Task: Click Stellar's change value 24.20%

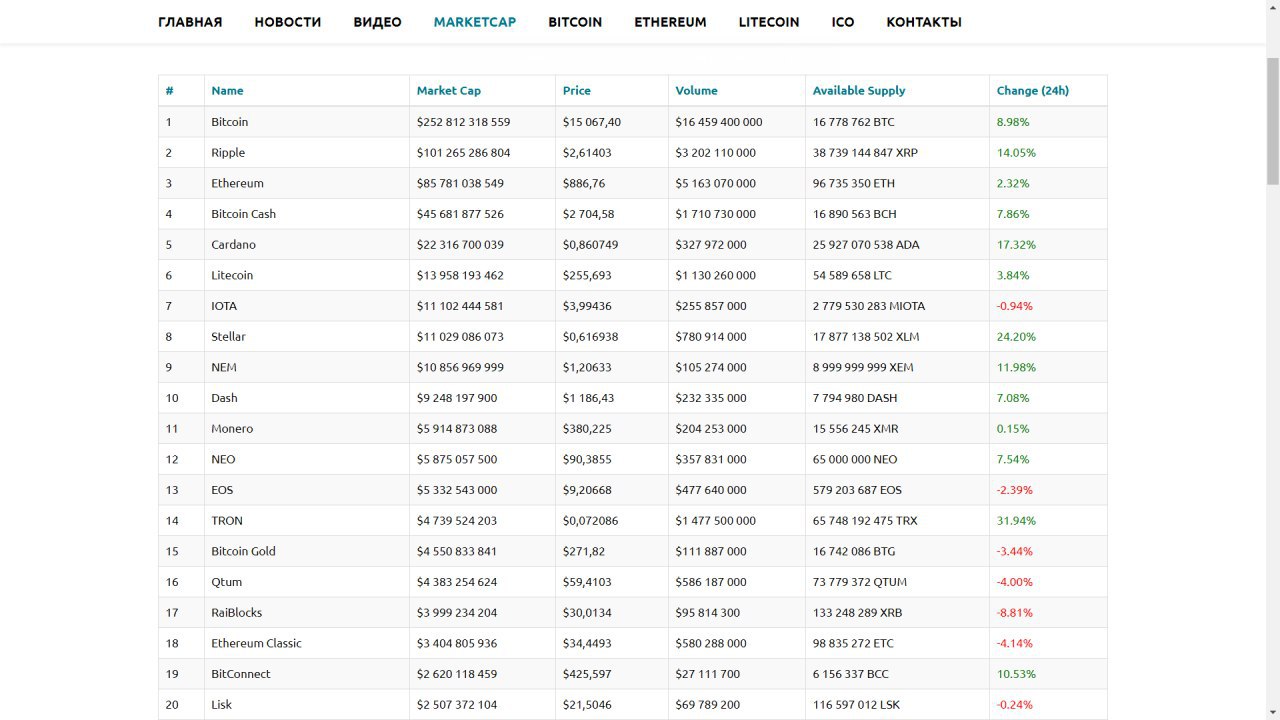Action: click(1016, 337)
